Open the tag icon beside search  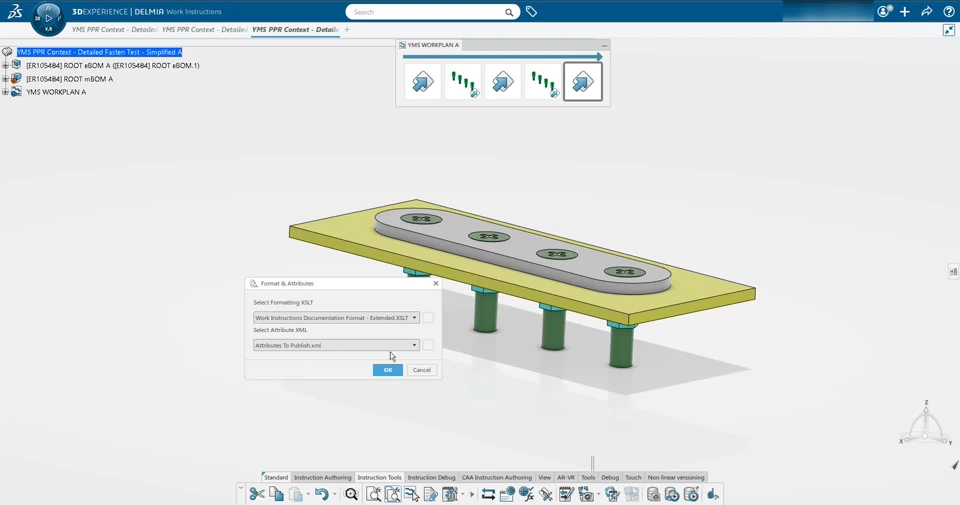[x=531, y=12]
